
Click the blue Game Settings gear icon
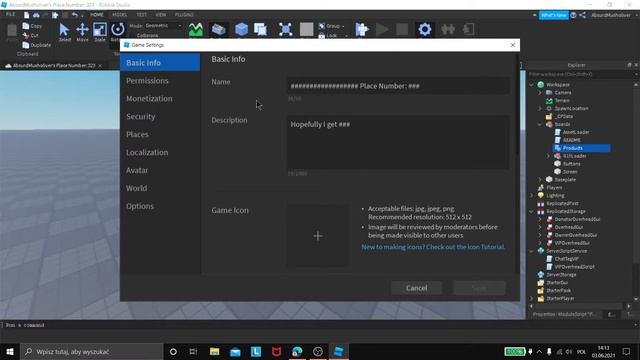tap(424, 29)
